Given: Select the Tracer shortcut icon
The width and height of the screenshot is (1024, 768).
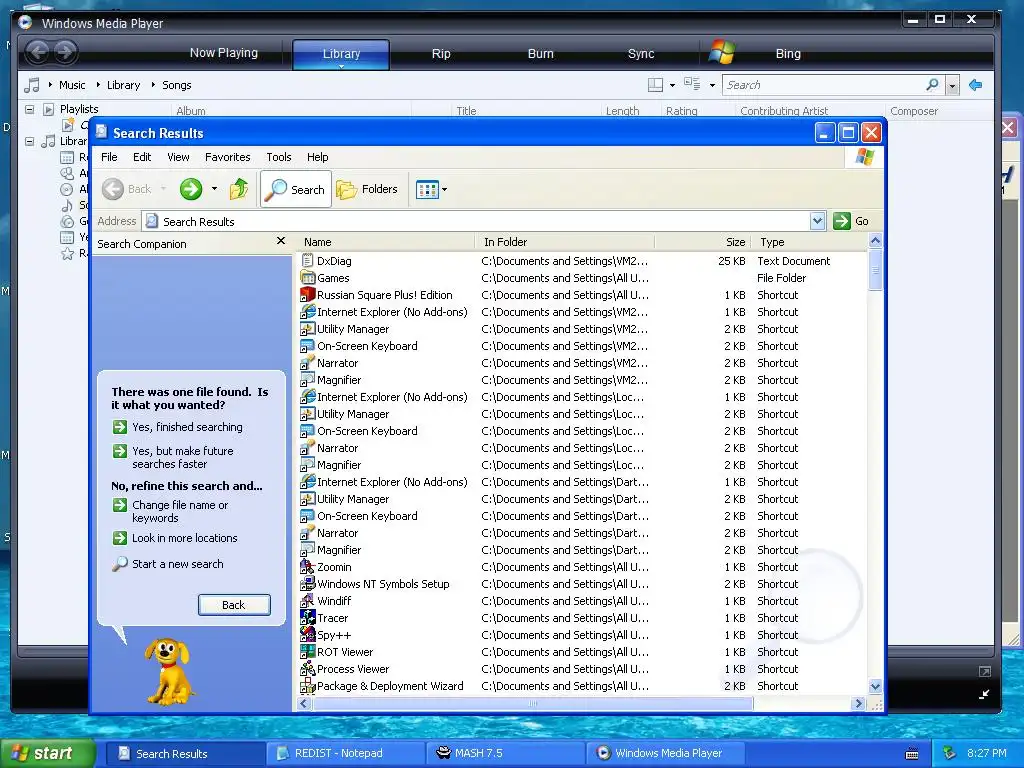Looking at the screenshot, I should (307, 618).
